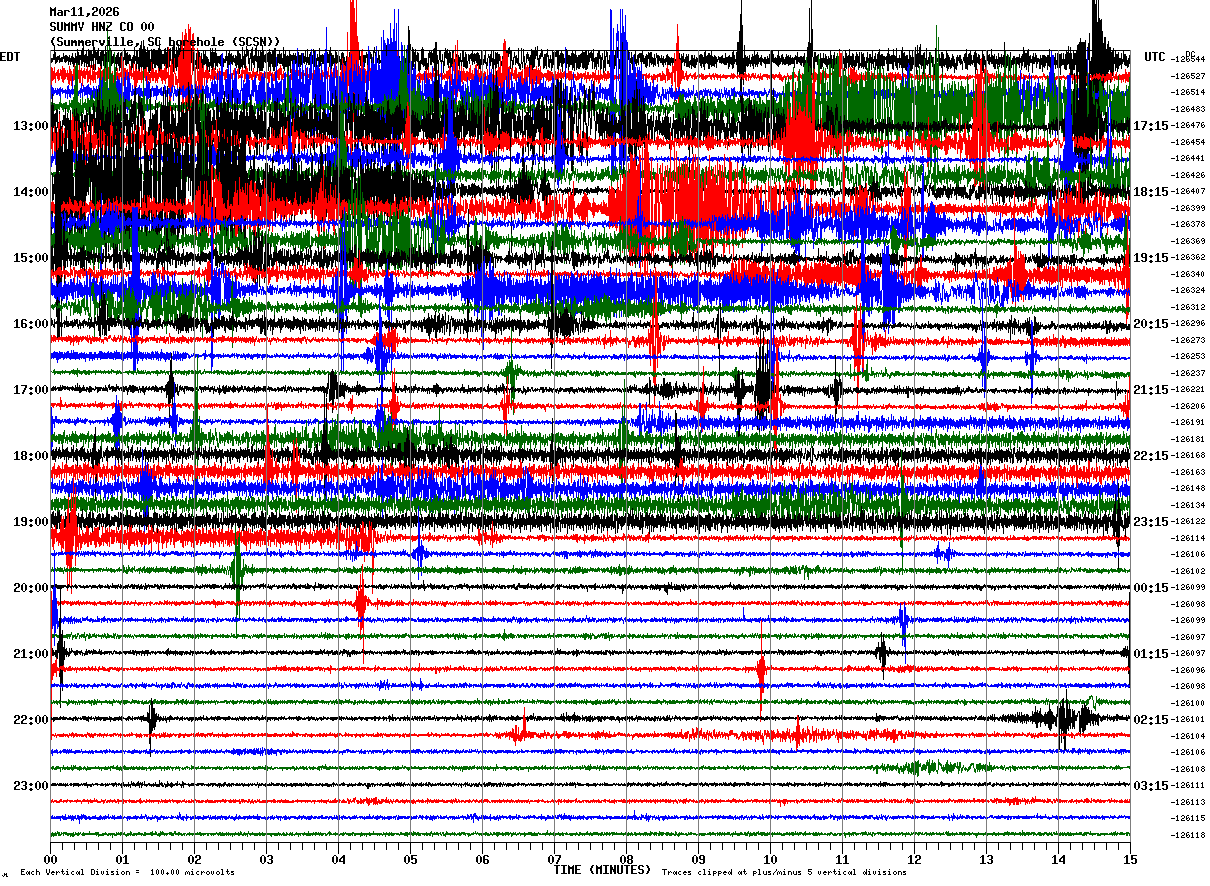Click the DC offset value -126113

pos(1188,802)
